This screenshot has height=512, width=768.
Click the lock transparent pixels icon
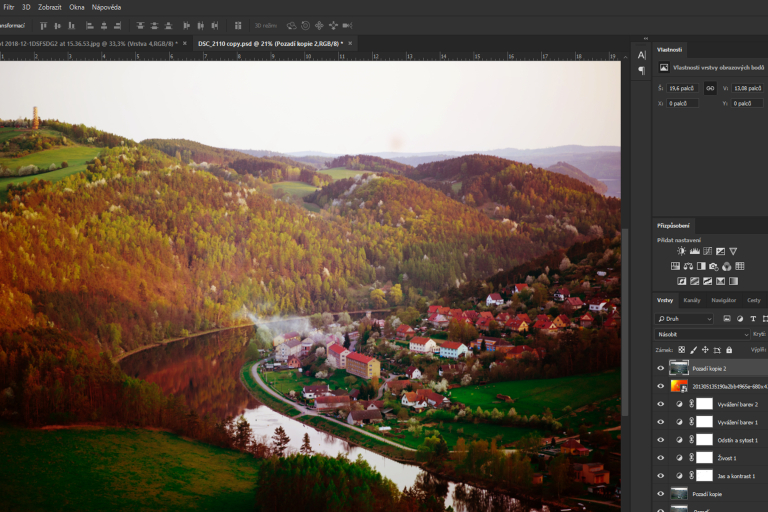[x=681, y=350]
